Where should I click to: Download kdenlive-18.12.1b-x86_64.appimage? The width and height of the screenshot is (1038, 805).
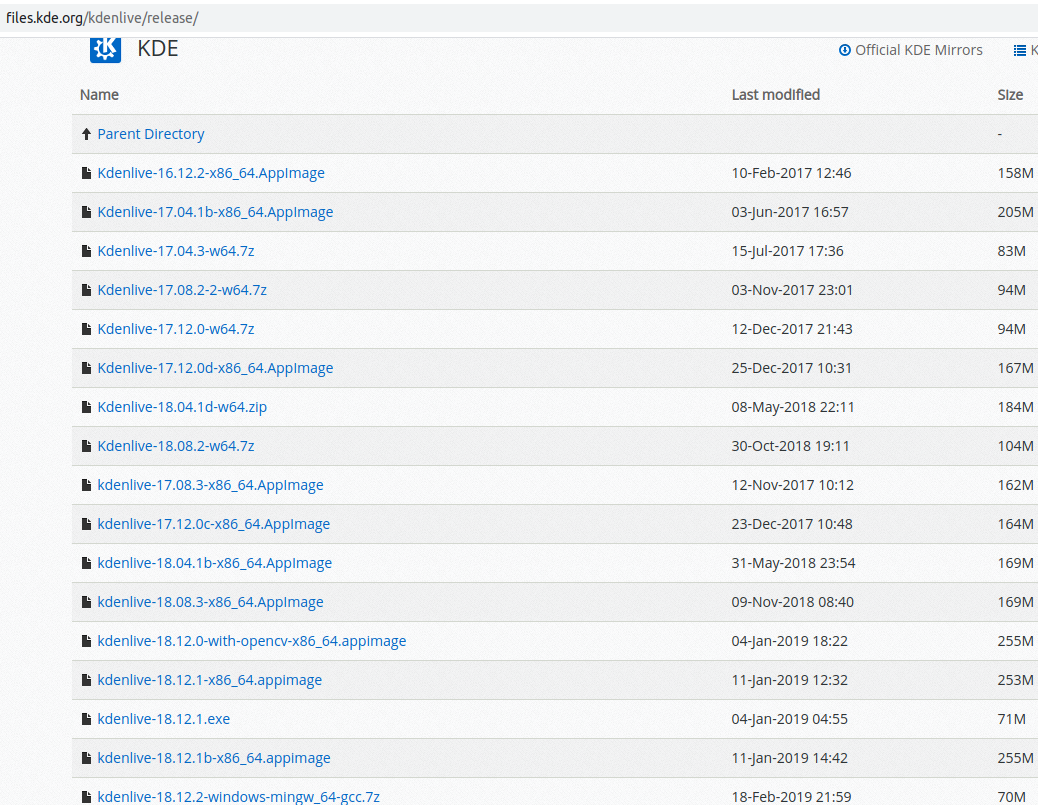(214, 759)
